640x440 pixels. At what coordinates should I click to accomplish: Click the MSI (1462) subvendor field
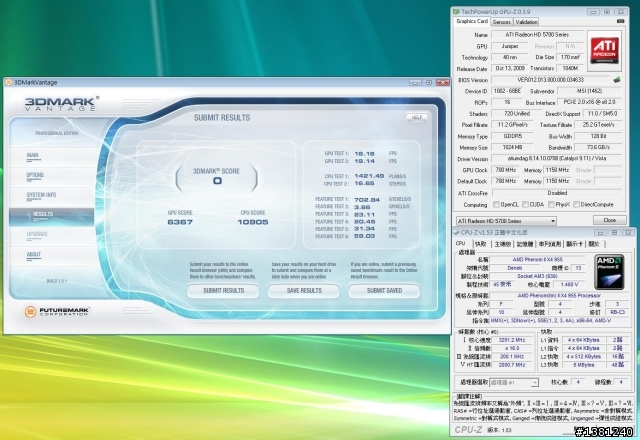click(x=589, y=91)
